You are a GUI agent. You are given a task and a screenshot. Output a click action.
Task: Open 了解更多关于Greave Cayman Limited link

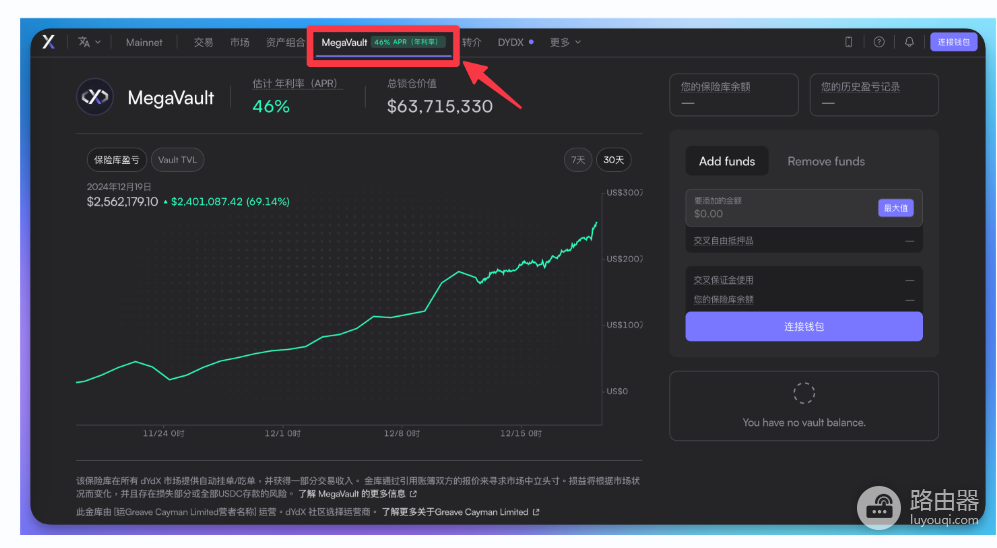click(x=460, y=512)
